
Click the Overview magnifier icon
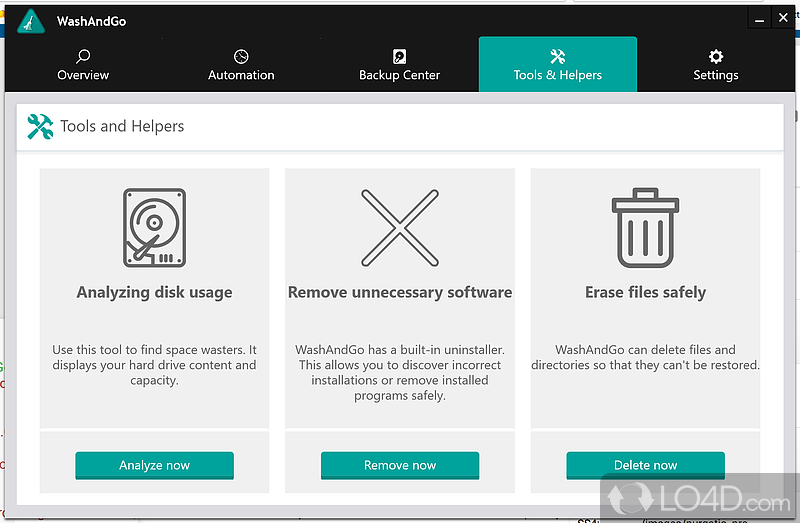(83, 56)
